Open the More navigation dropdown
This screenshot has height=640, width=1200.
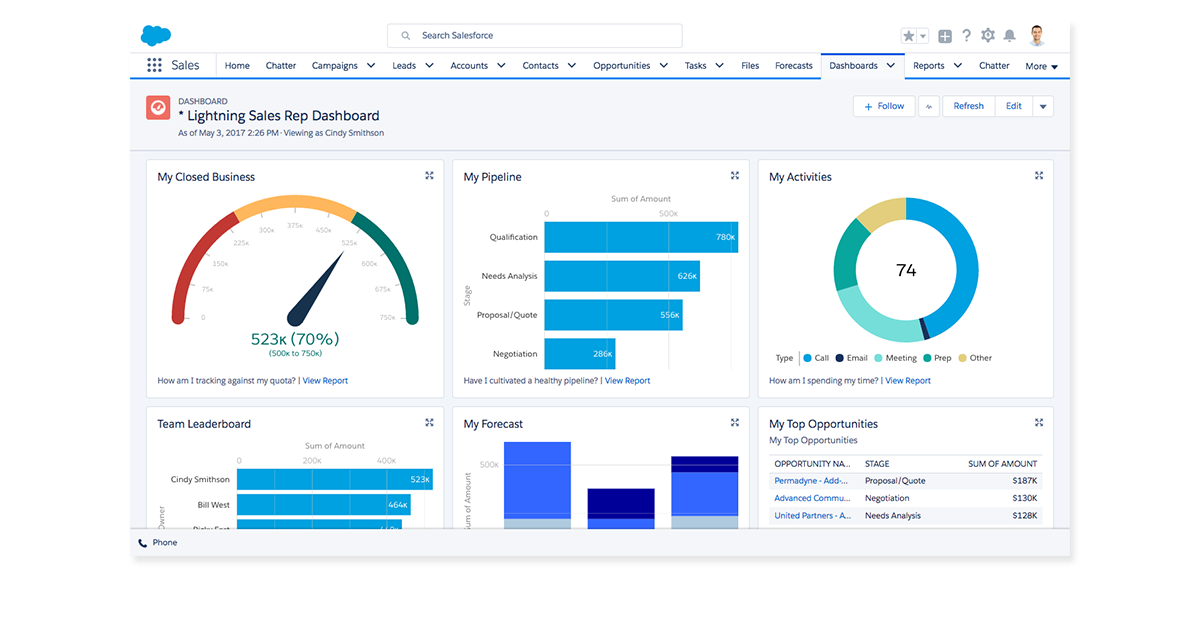click(1041, 67)
